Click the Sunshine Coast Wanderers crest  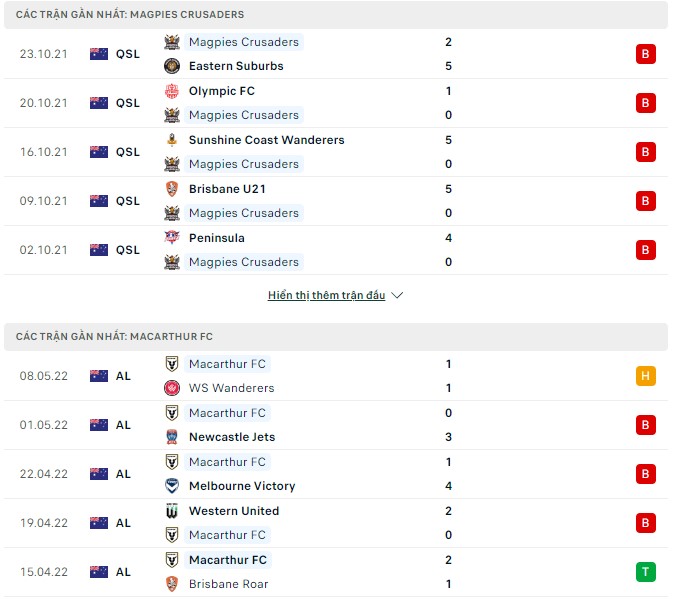pyautogui.click(x=172, y=140)
